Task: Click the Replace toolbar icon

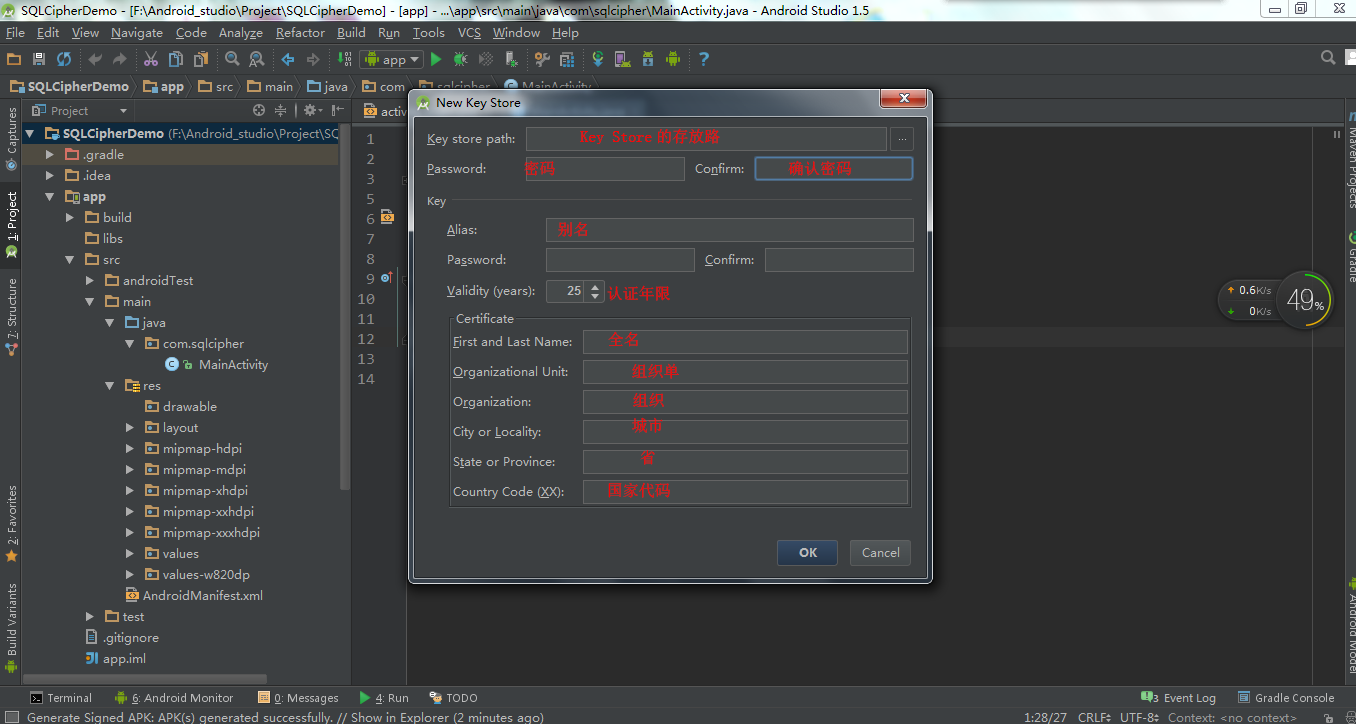Action: pyautogui.click(x=256, y=59)
